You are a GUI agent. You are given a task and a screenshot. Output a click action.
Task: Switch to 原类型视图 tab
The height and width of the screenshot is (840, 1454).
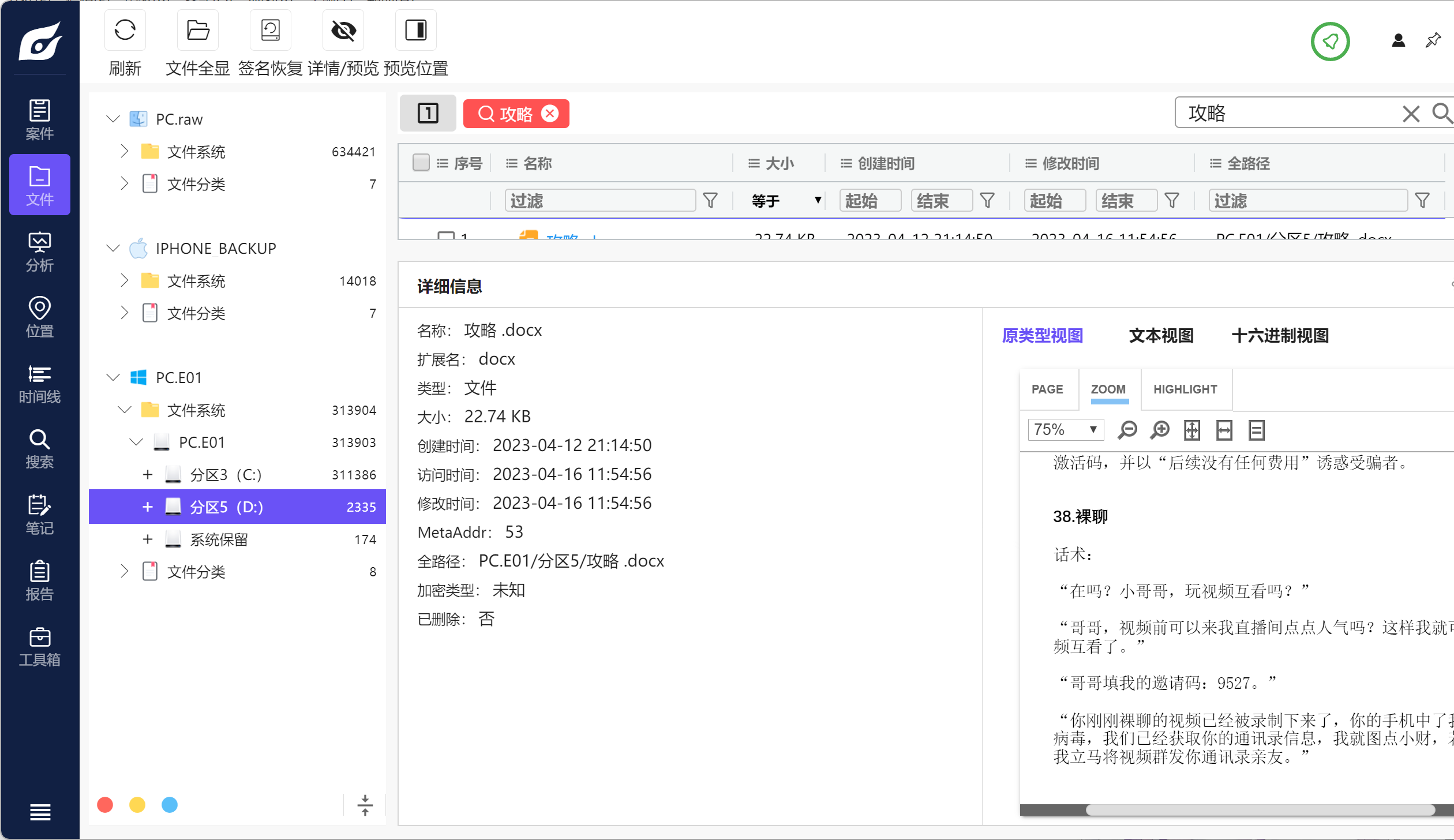pos(1042,335)
